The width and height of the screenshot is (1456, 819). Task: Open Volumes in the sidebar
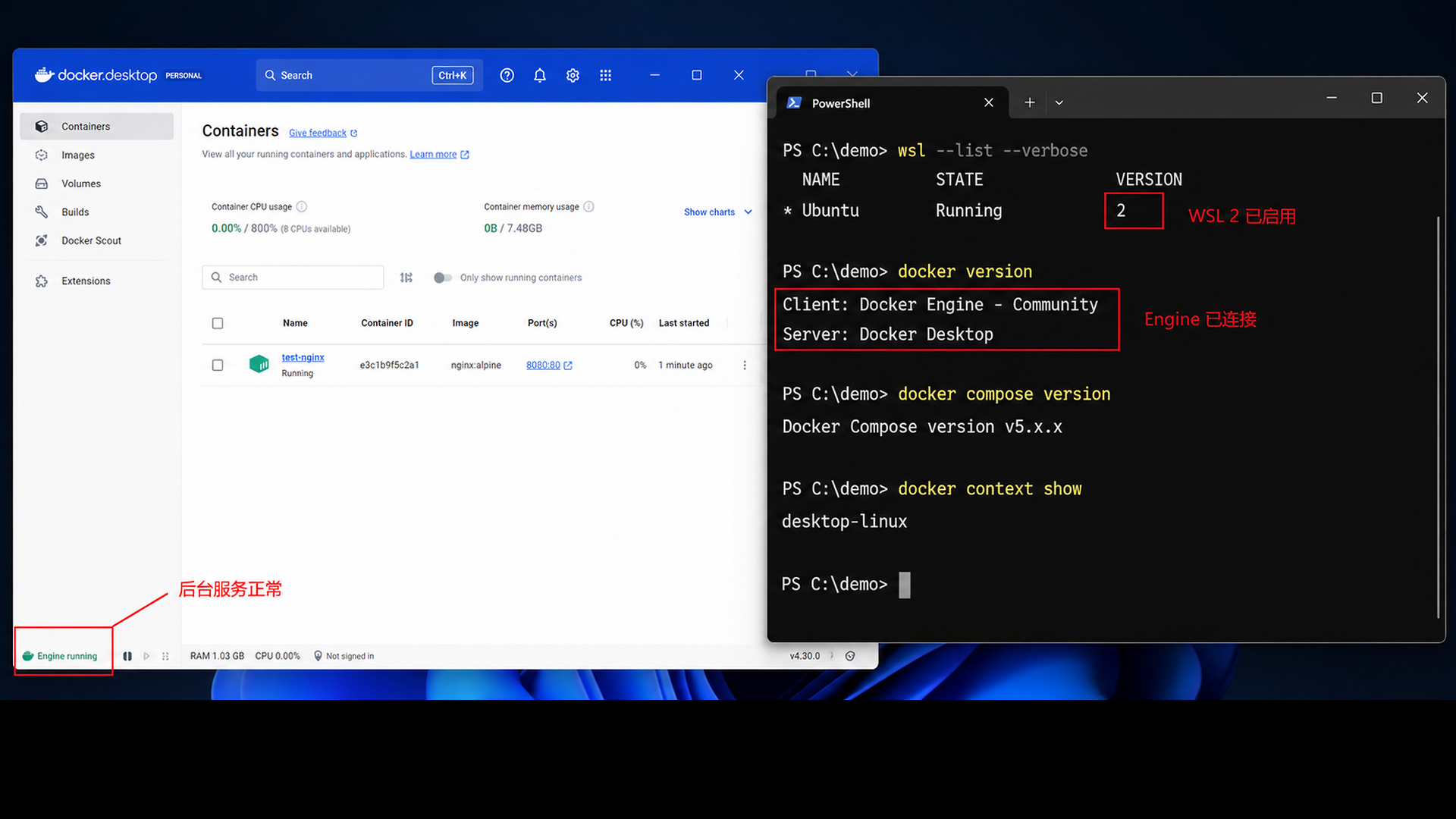tap(97, 184)
